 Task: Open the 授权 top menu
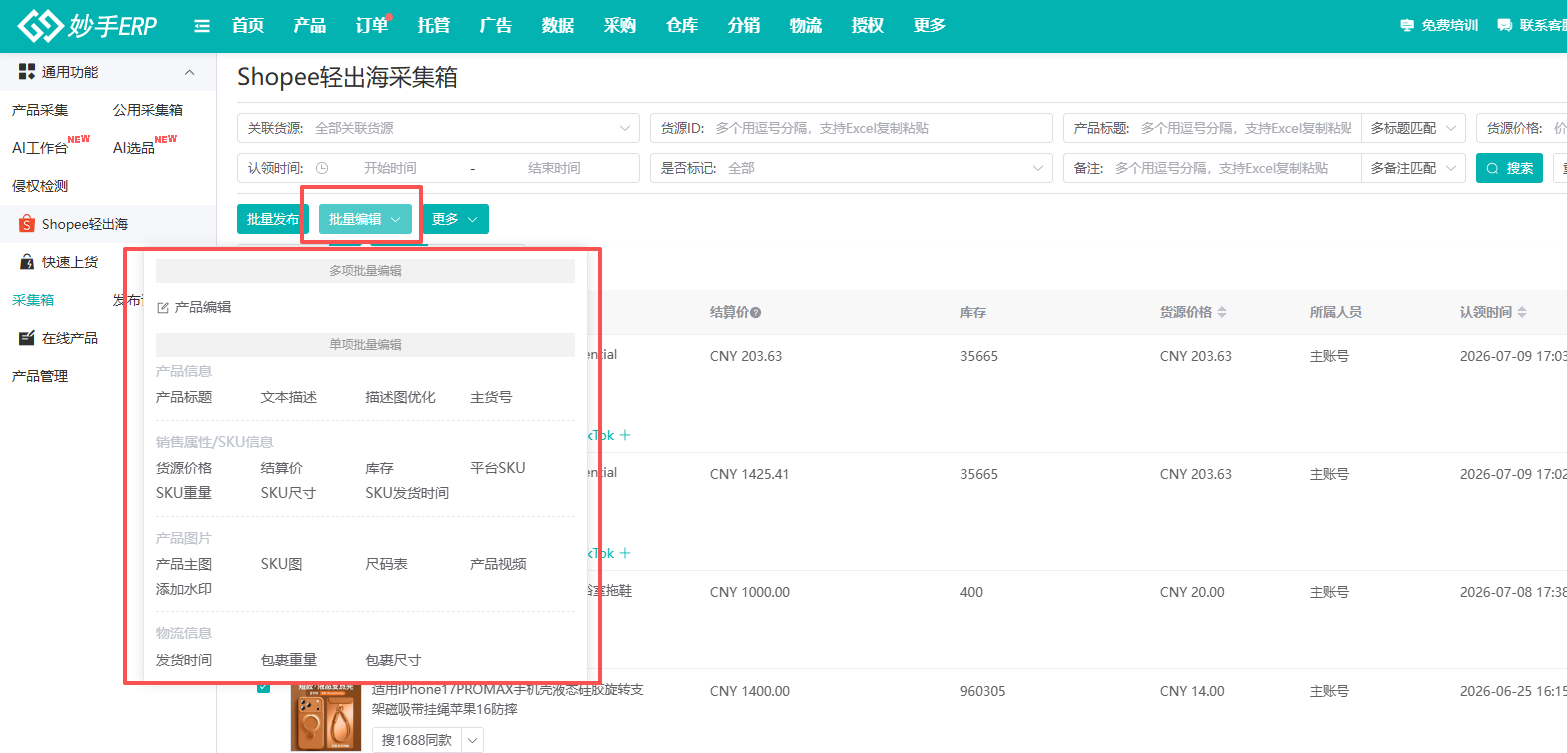[x=868, y=26]
